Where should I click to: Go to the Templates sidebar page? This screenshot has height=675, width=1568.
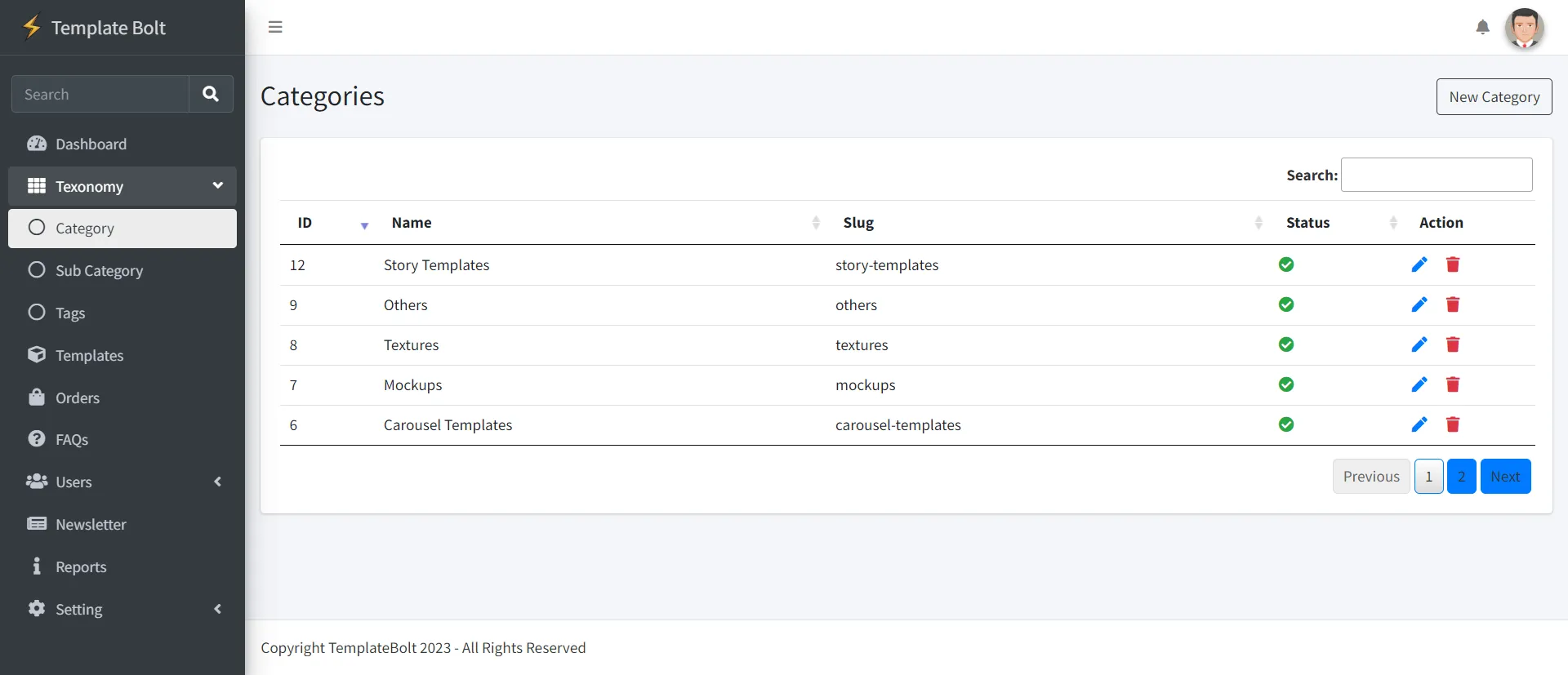[x=89, y=356]
